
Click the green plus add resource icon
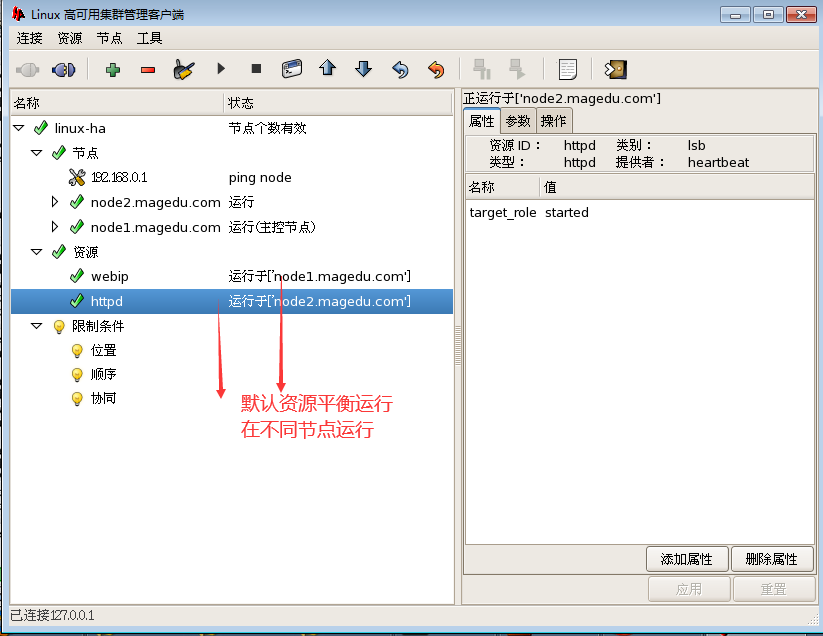click(x=112, y=69)
